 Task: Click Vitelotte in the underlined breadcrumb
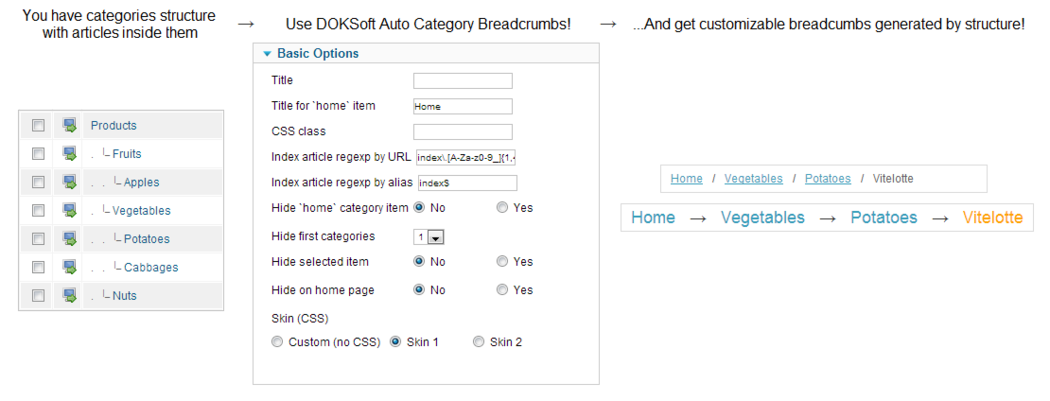click(893, 179)
